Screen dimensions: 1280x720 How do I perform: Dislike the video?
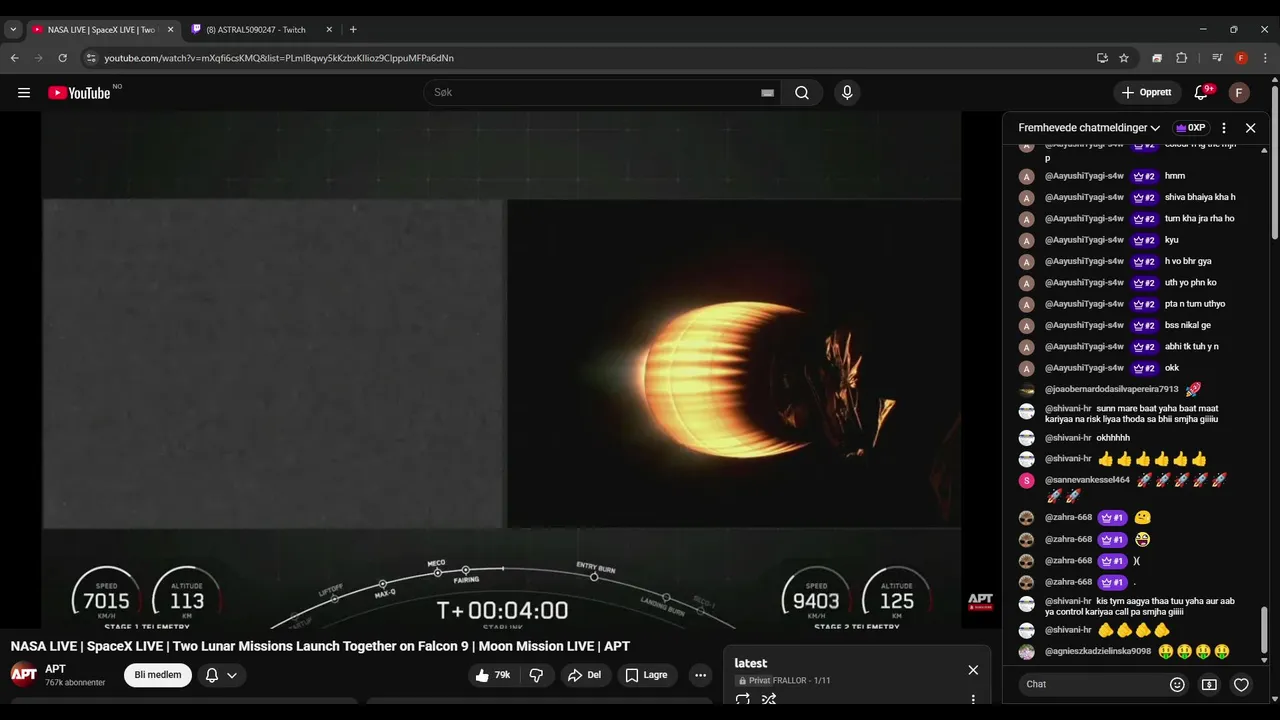coord(537,675)
